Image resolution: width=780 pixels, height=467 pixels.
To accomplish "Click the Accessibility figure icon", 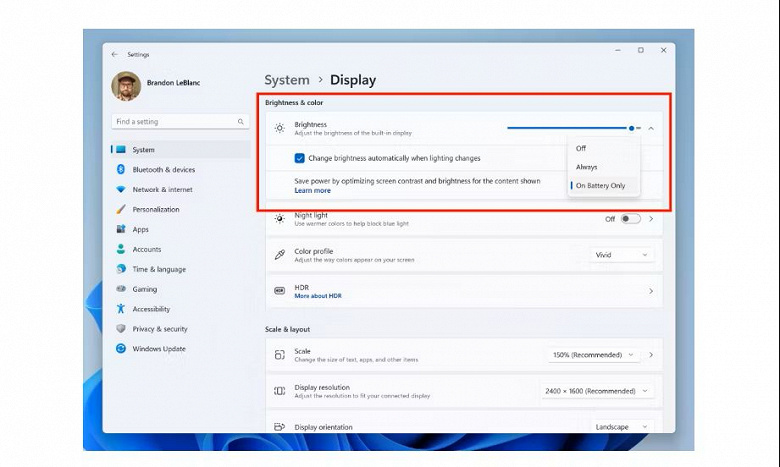I will tap(121, 309).
